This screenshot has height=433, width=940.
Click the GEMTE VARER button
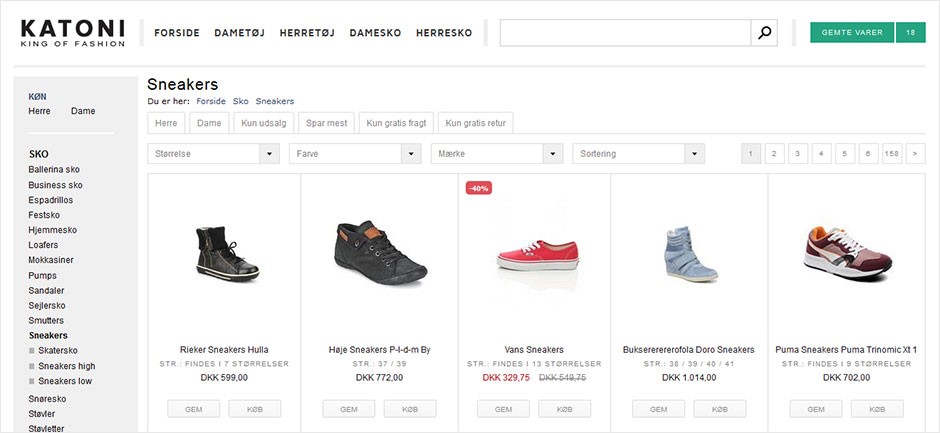(852, 32)
